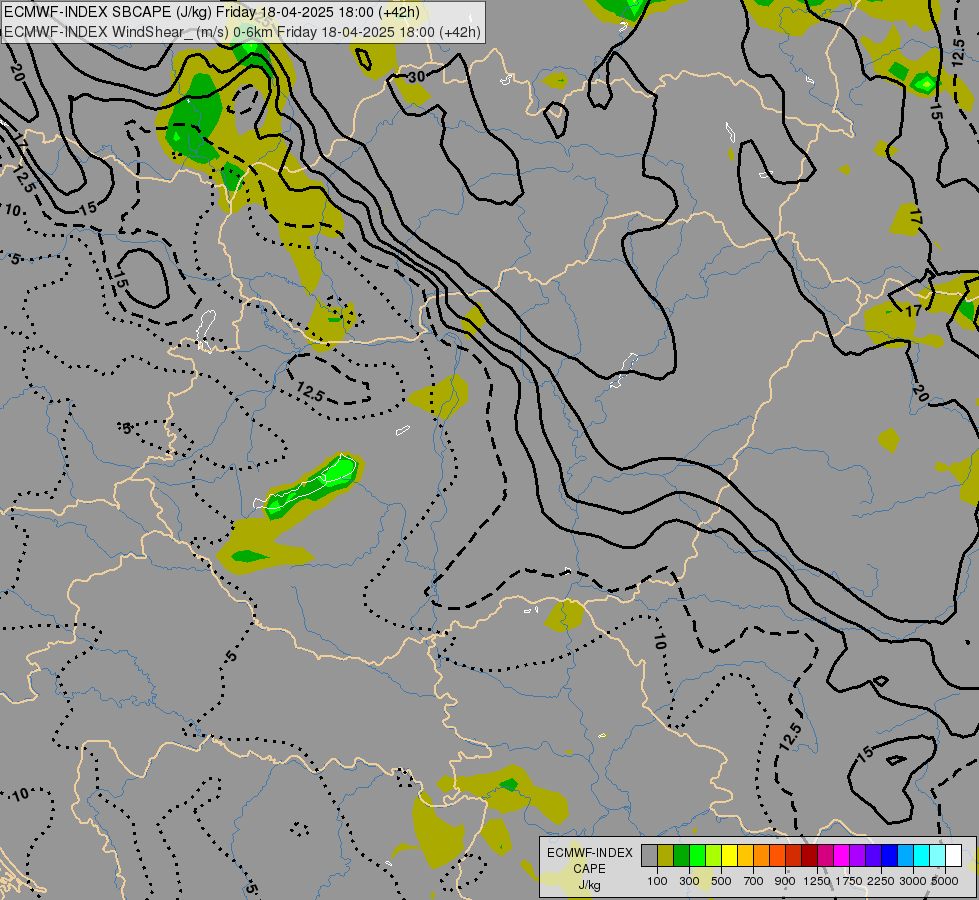The image size is (979, 900).
Task: Click the WindShear 0-6km title line
Action: pos(242,32)
